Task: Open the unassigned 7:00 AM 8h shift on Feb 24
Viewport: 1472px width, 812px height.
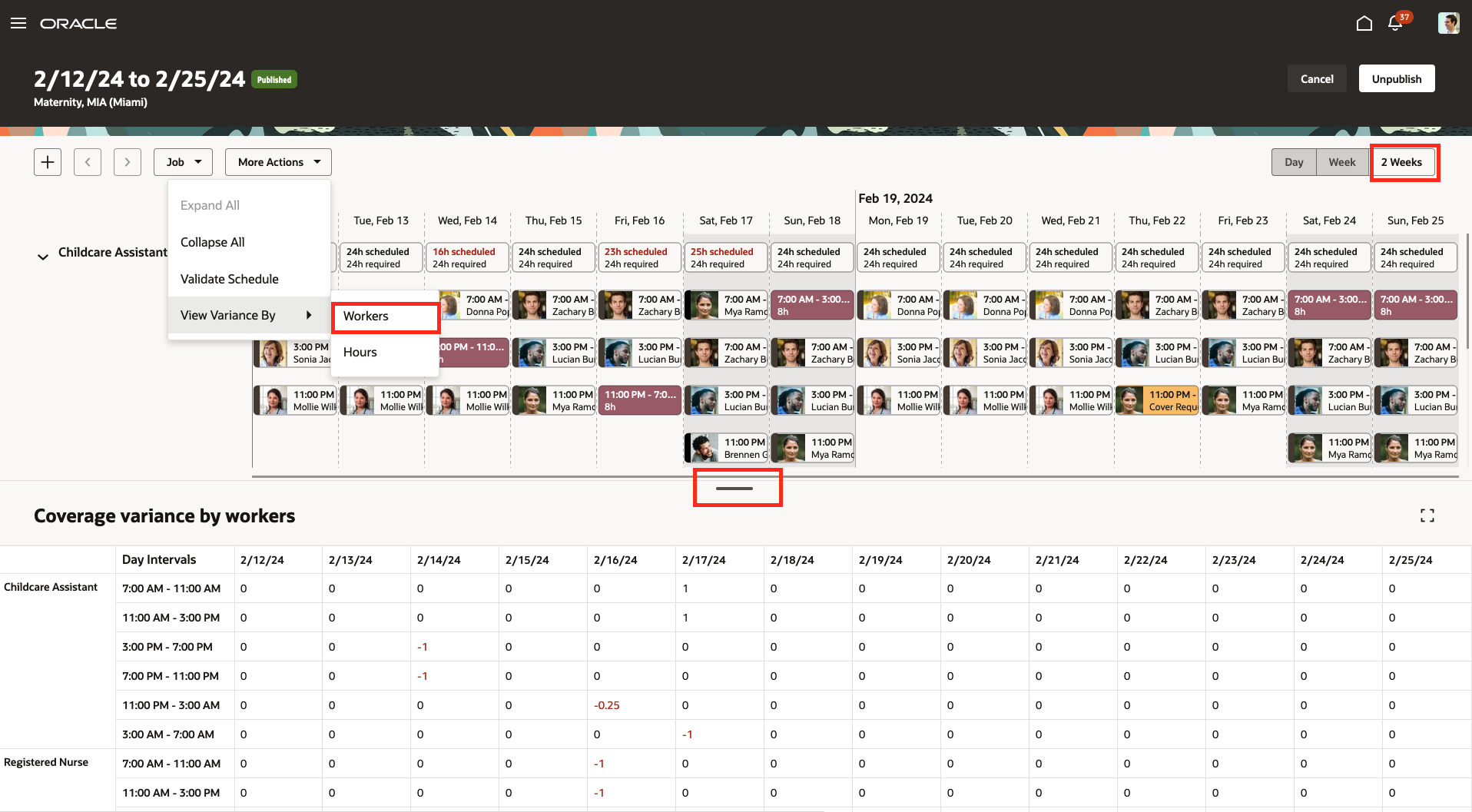Action: coord(1329,305)
